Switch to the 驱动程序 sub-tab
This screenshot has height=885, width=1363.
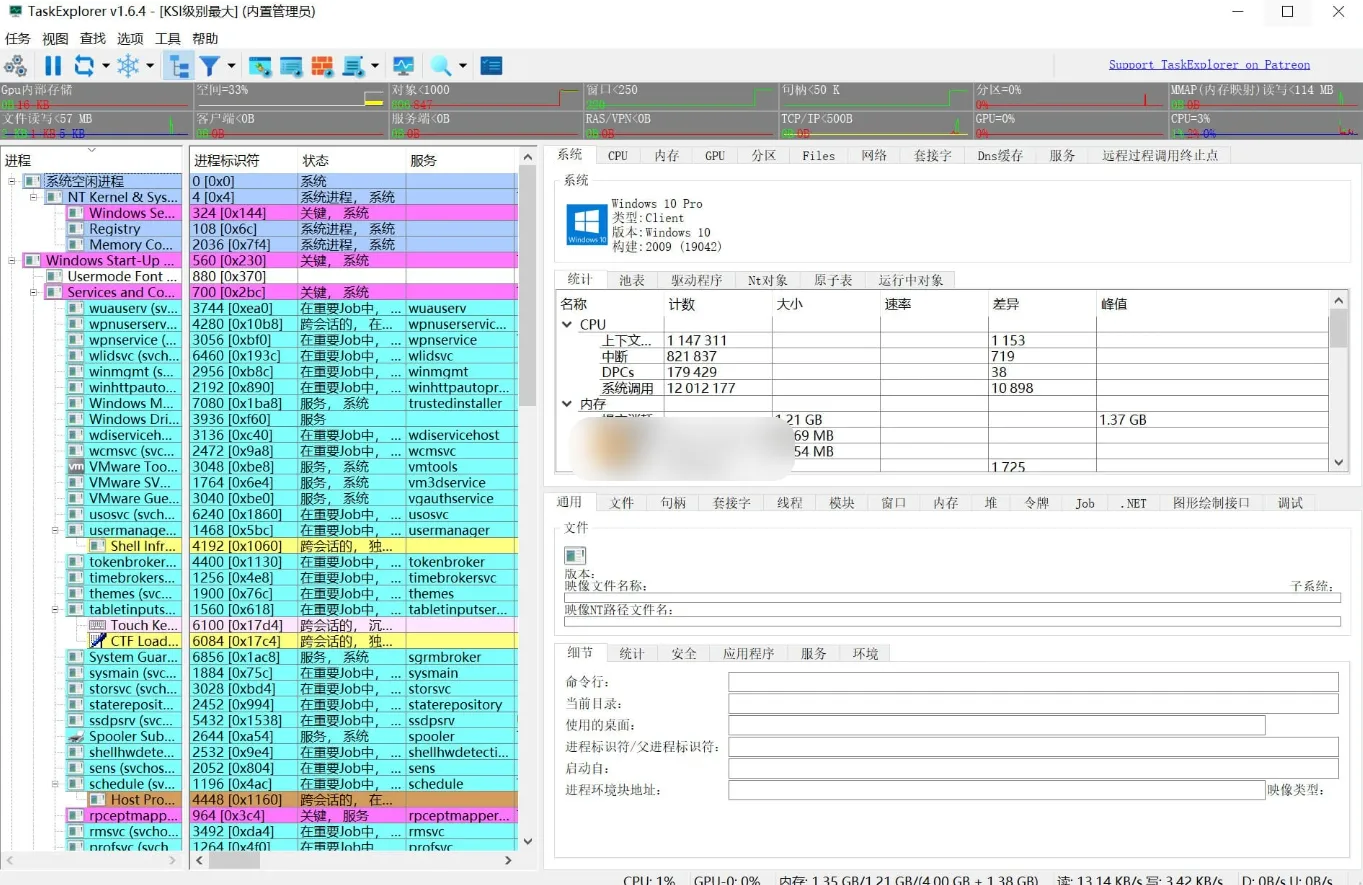point(698,280)
